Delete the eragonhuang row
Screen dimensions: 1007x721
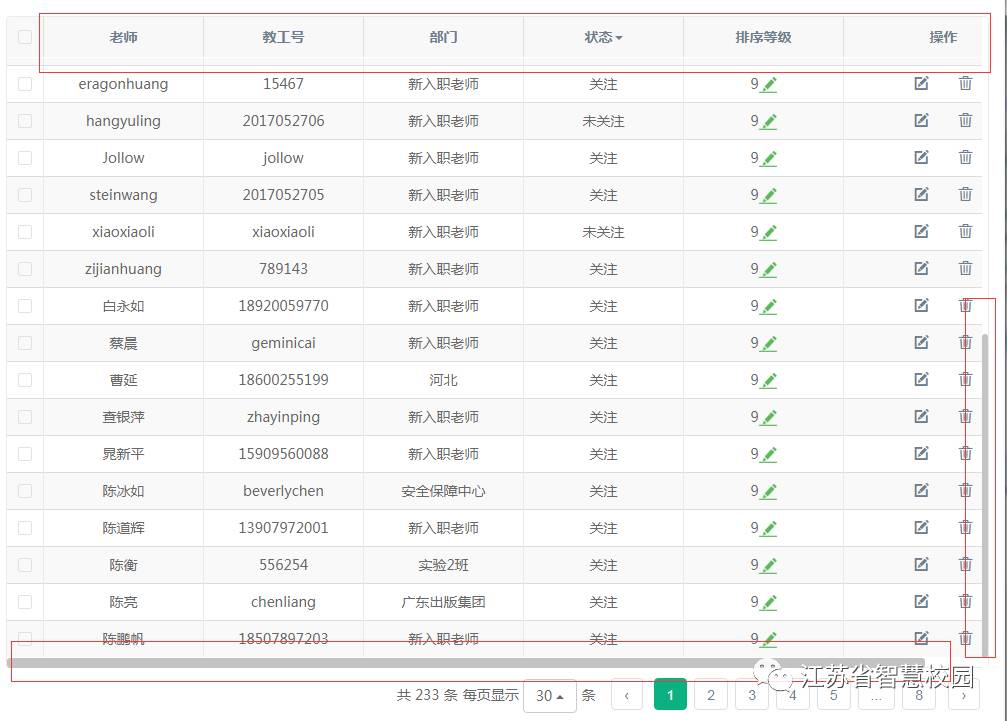click(x=965, y=83)
